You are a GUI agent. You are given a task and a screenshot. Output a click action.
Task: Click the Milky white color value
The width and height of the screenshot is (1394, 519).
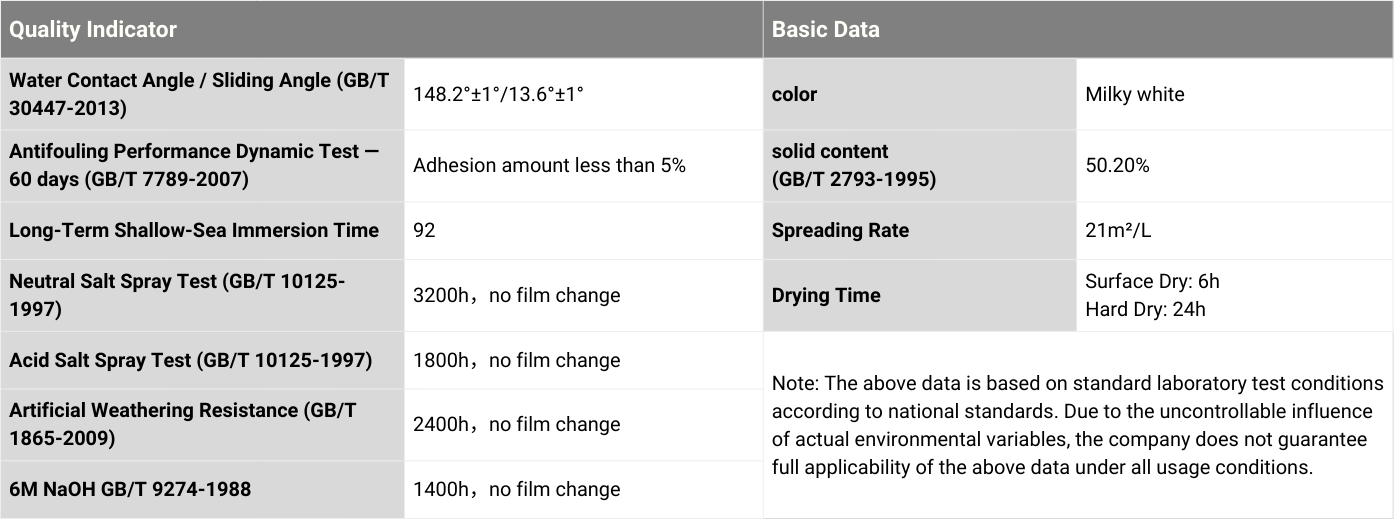[x=1134, y=95]
